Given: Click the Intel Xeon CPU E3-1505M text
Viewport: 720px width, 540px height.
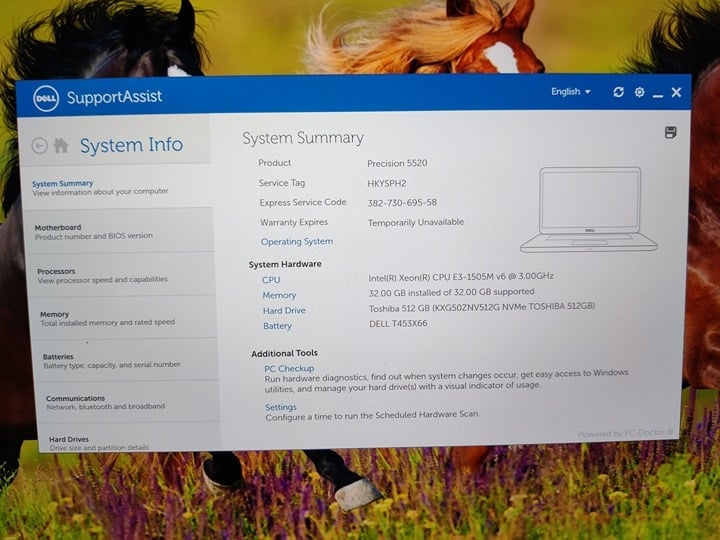Looking at the screenshot, I should click(461, 277).
